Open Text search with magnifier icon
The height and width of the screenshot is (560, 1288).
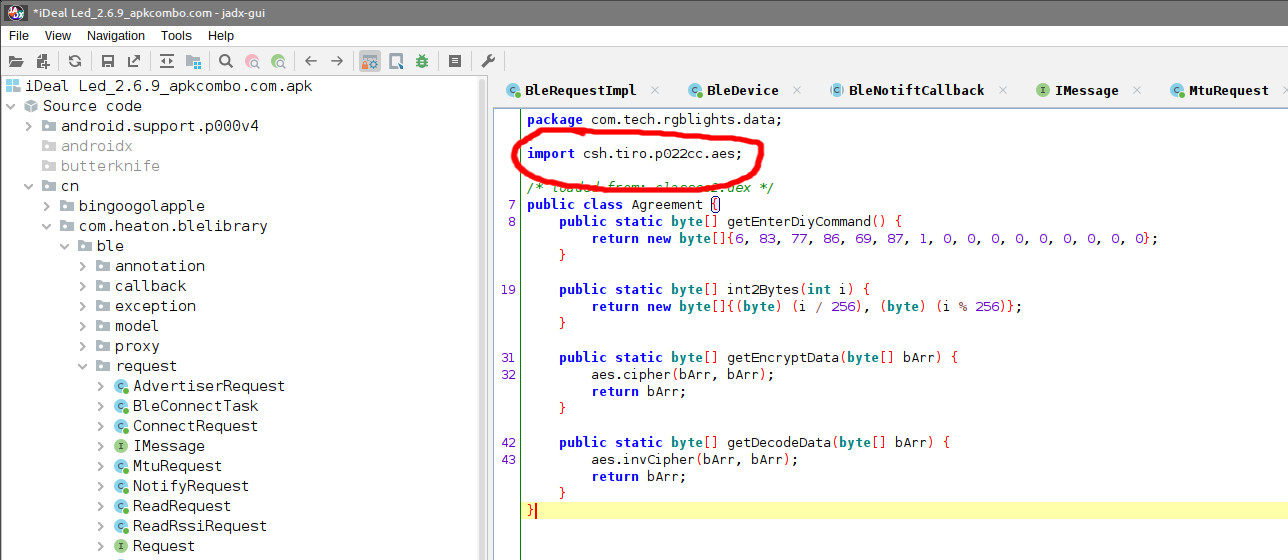pyautogui.click(x=226, y=61)
